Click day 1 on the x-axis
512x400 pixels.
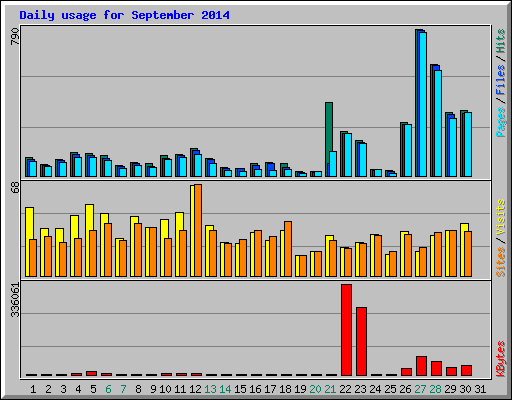33,389
